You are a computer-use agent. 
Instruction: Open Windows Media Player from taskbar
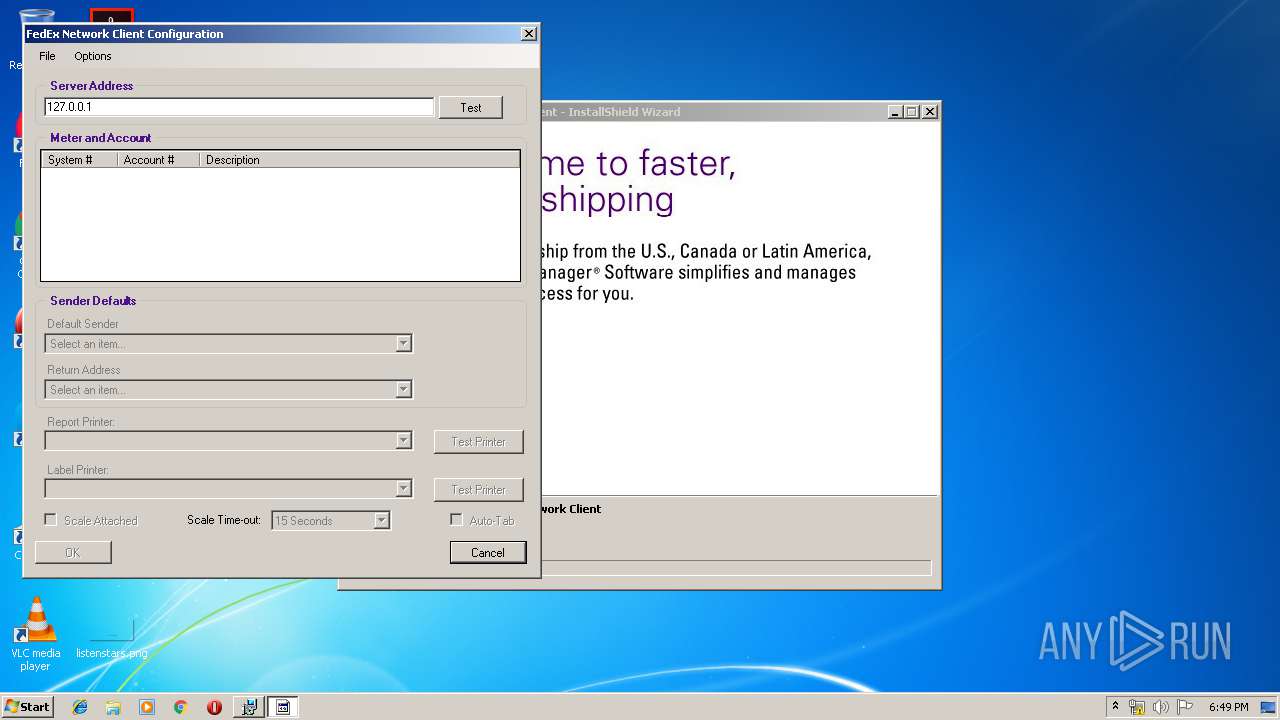tap(147, 707)
